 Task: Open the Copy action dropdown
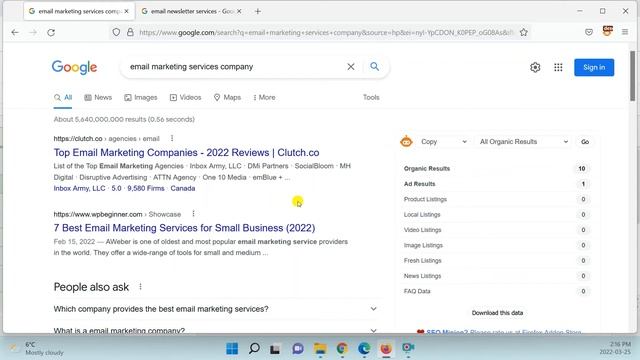click(443, 142)
